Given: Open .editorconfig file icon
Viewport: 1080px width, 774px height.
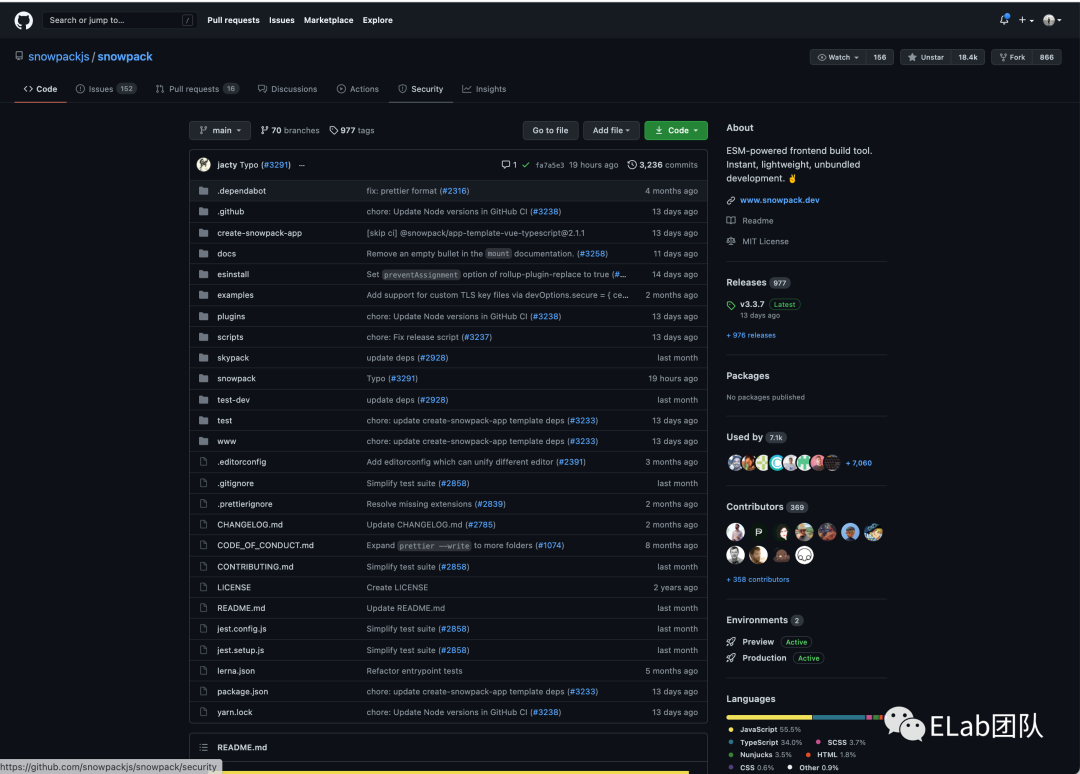Looking at the screenshot, I should [x=203, y=461].
